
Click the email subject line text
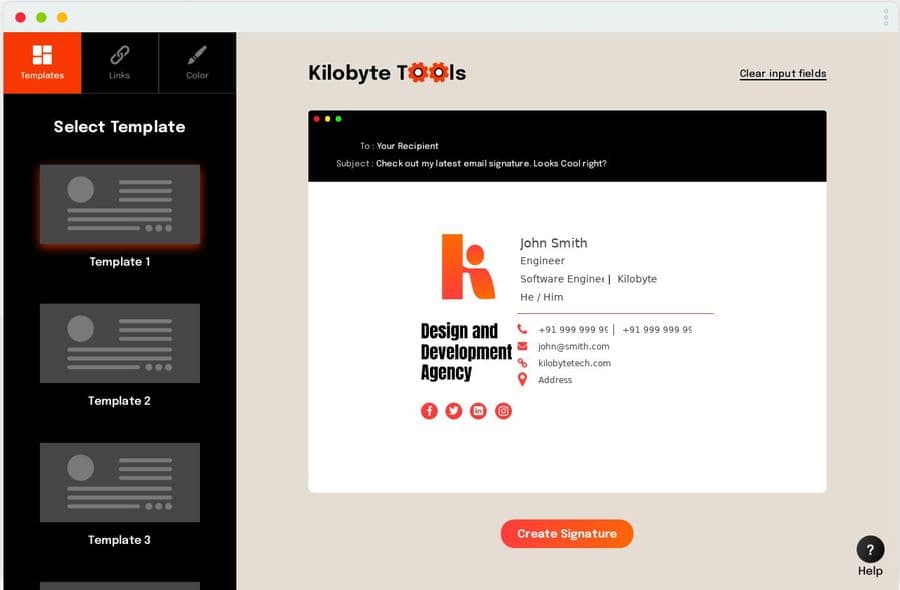(491, 164)
